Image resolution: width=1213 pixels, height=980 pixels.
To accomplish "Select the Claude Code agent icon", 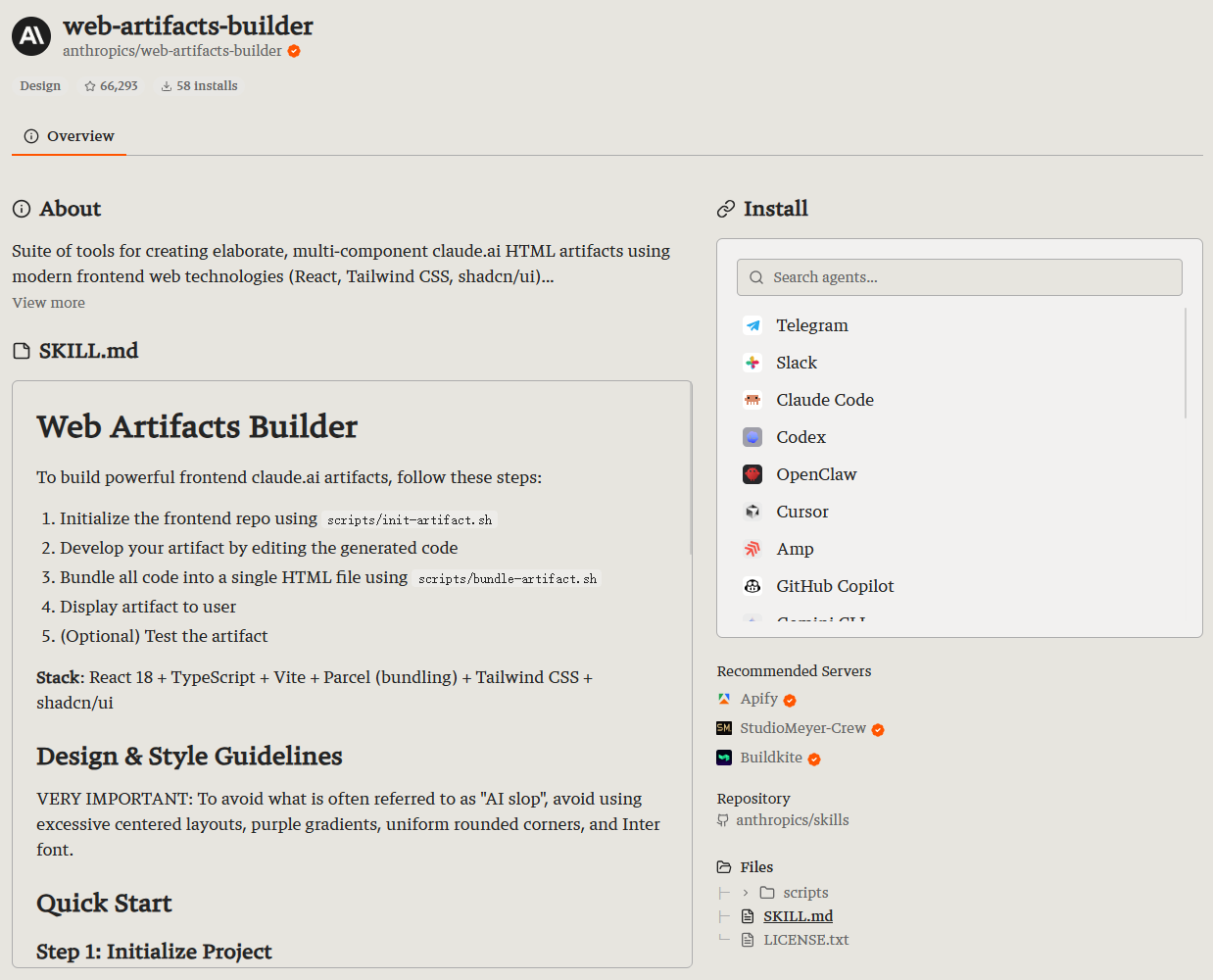I will pos(752,400).
